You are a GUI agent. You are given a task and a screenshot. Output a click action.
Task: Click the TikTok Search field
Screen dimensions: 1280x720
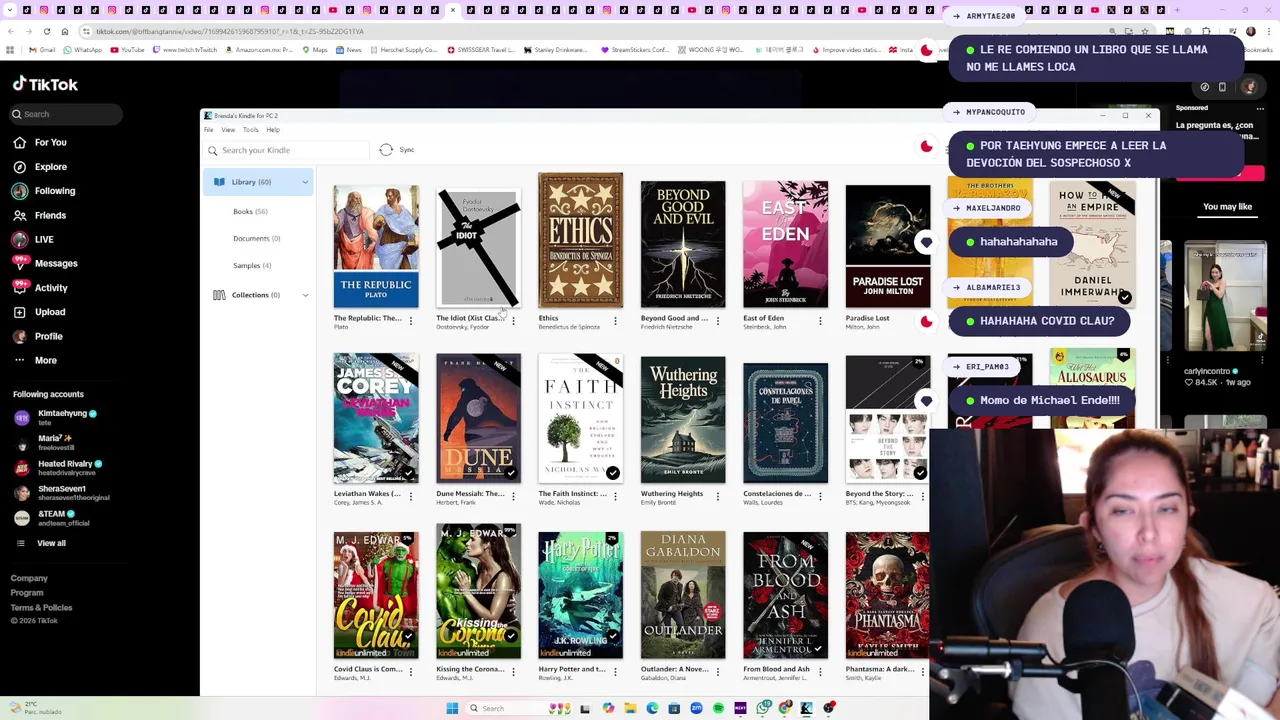tap(66, 114)
